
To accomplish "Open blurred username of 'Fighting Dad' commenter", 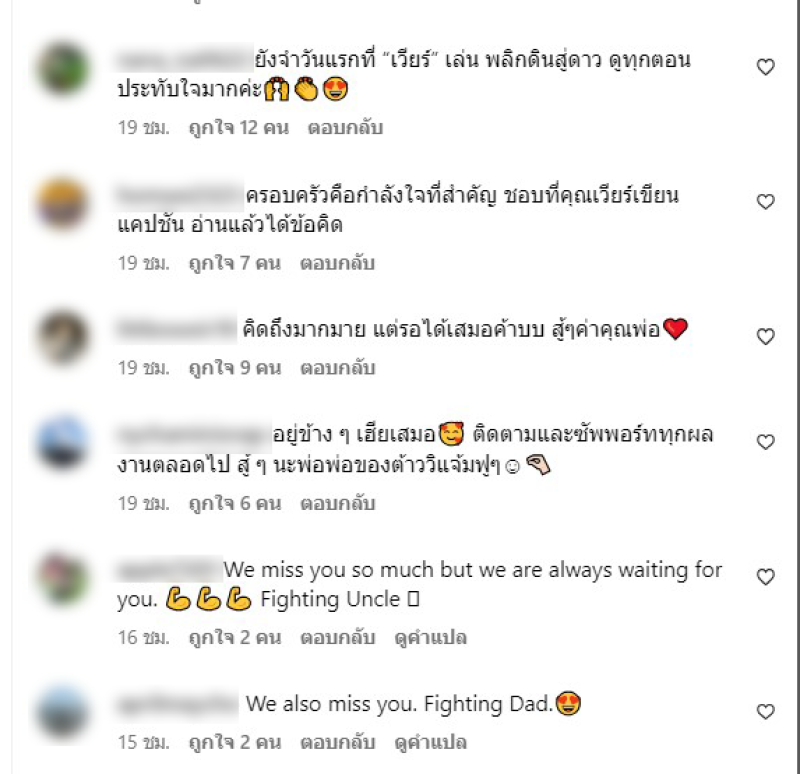I will click(x=177, y=705).
